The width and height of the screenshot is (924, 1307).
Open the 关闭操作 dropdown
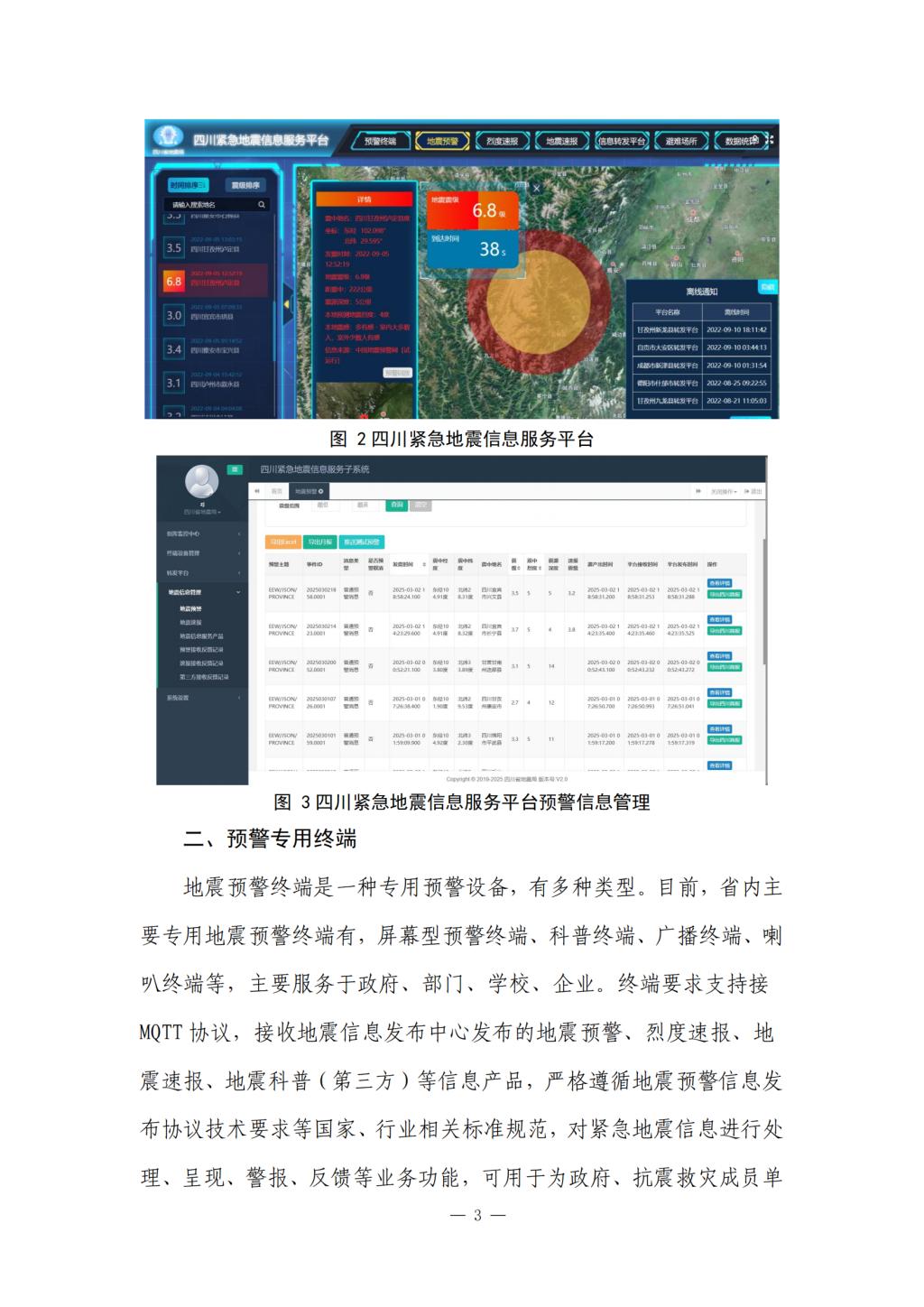coord(724,491)
